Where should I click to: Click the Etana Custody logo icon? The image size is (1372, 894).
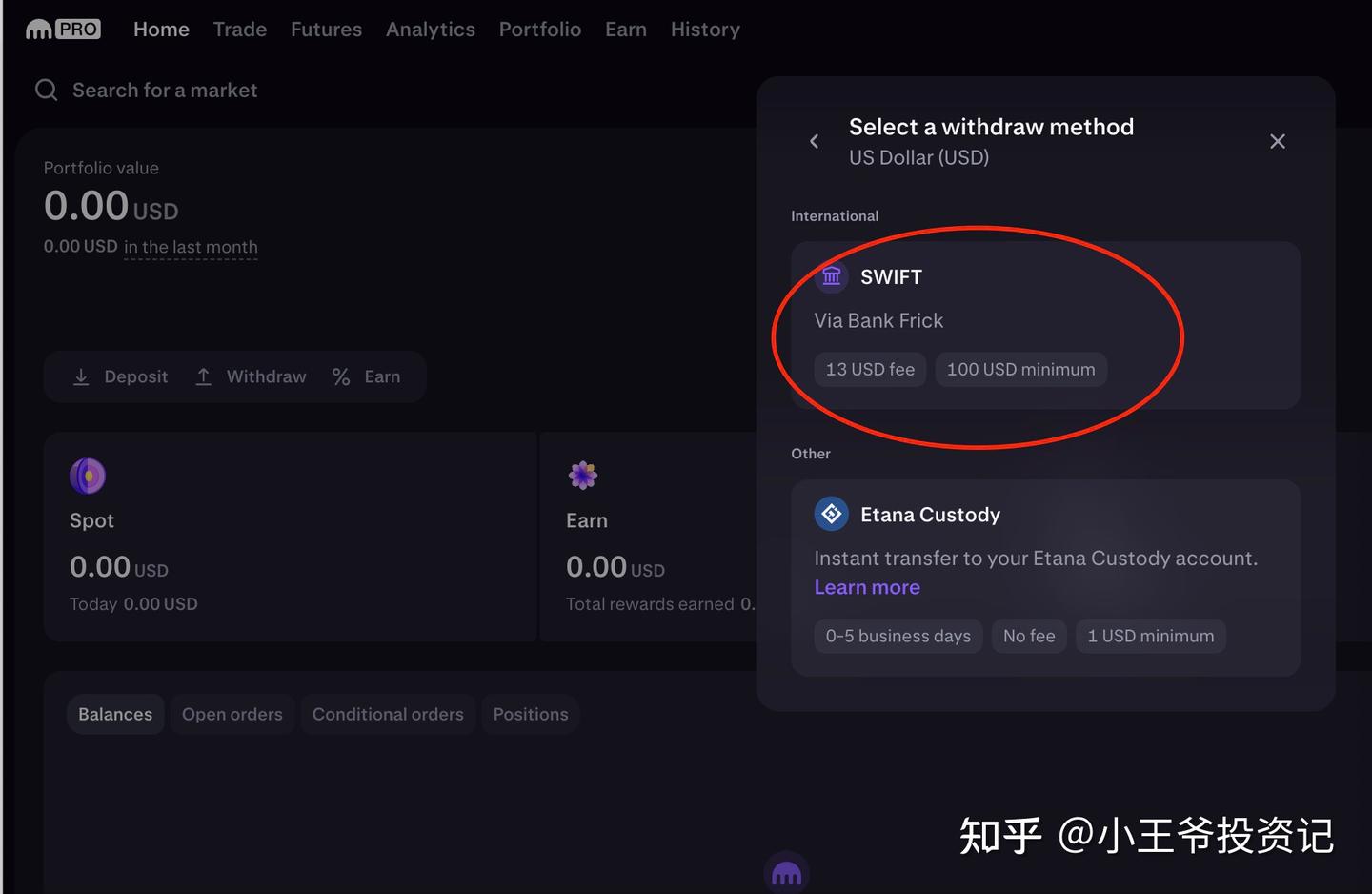point(832,515)
